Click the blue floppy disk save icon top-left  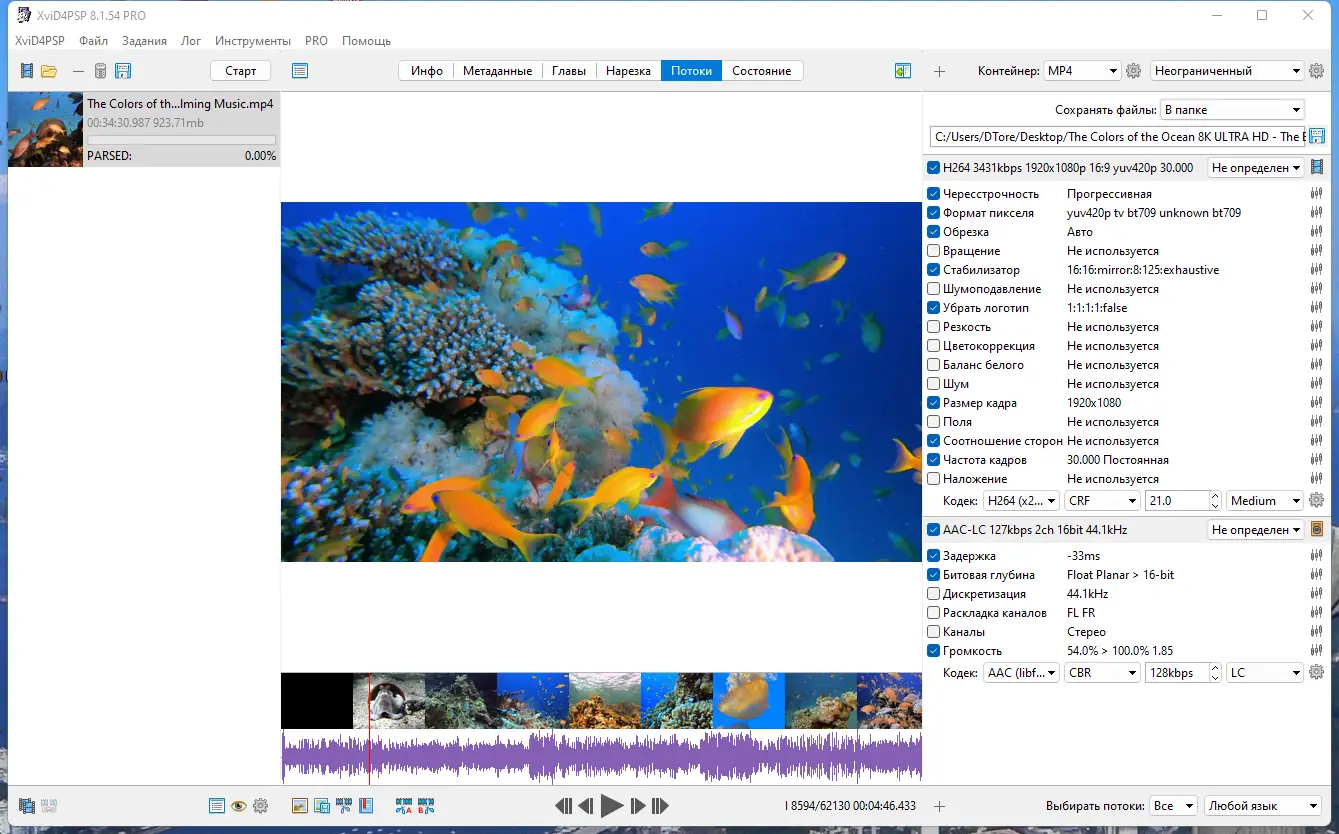pyautogui.click(x=123, y=71)
